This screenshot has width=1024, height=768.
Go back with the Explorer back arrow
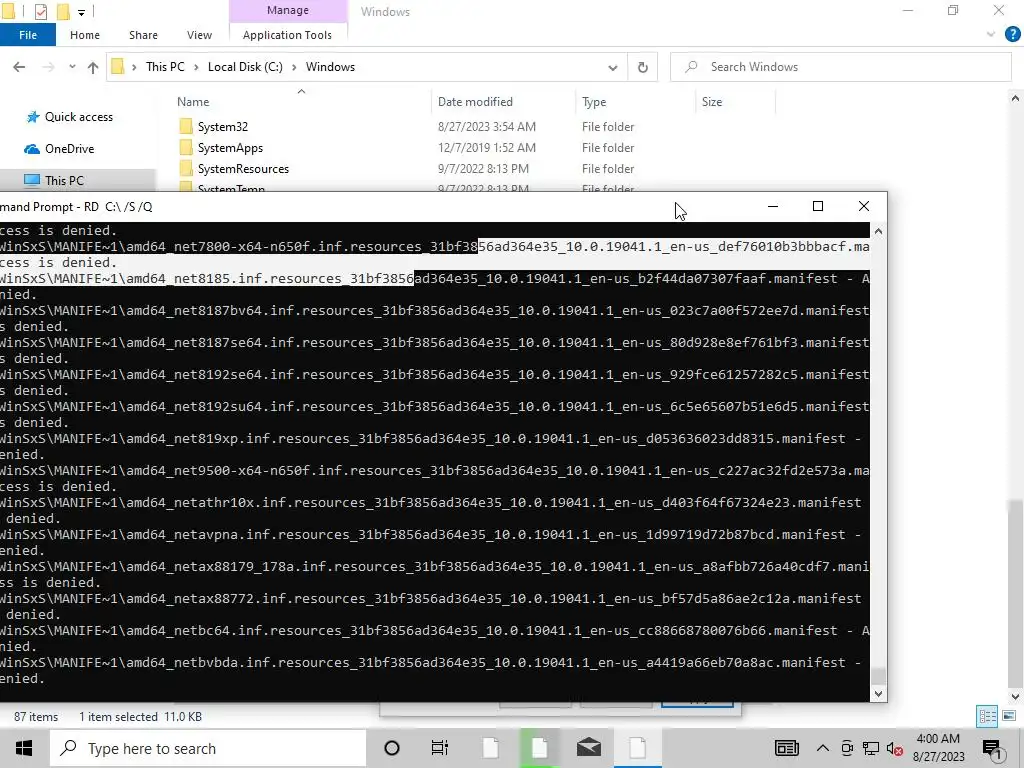(x=19, y=67)
